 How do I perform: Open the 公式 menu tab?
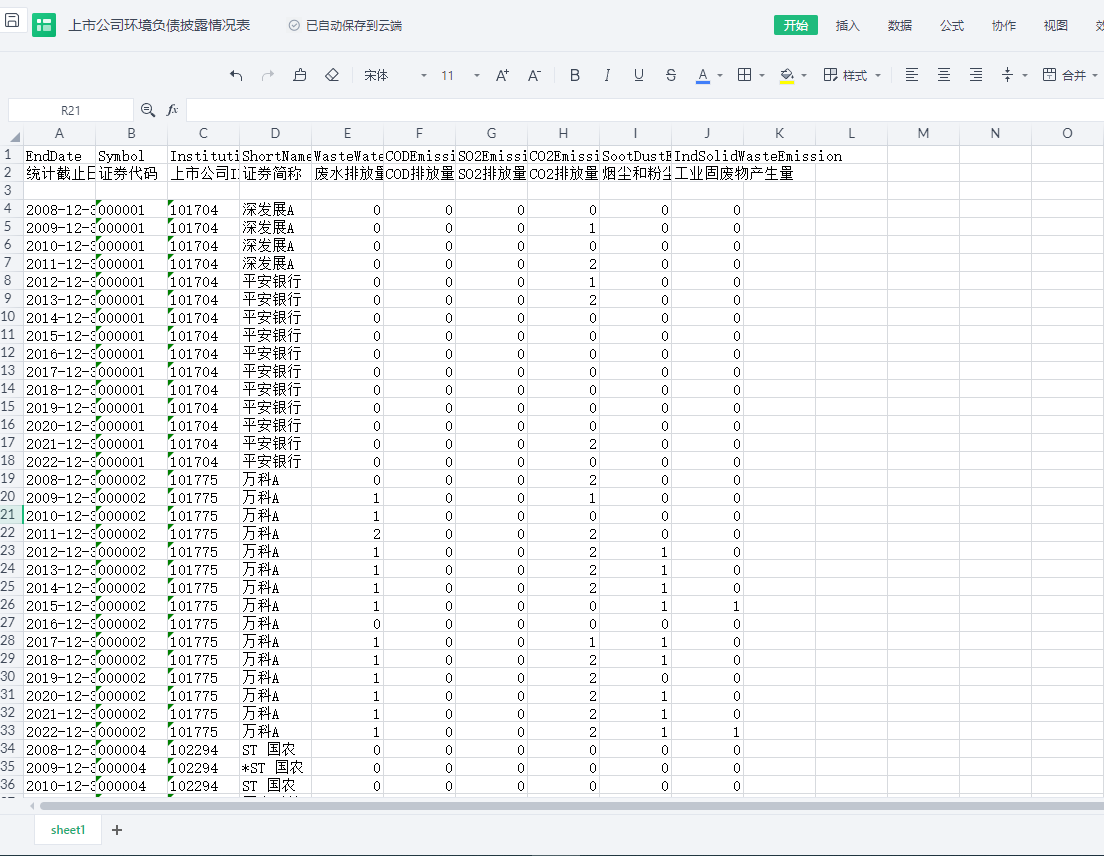point(951,26)
